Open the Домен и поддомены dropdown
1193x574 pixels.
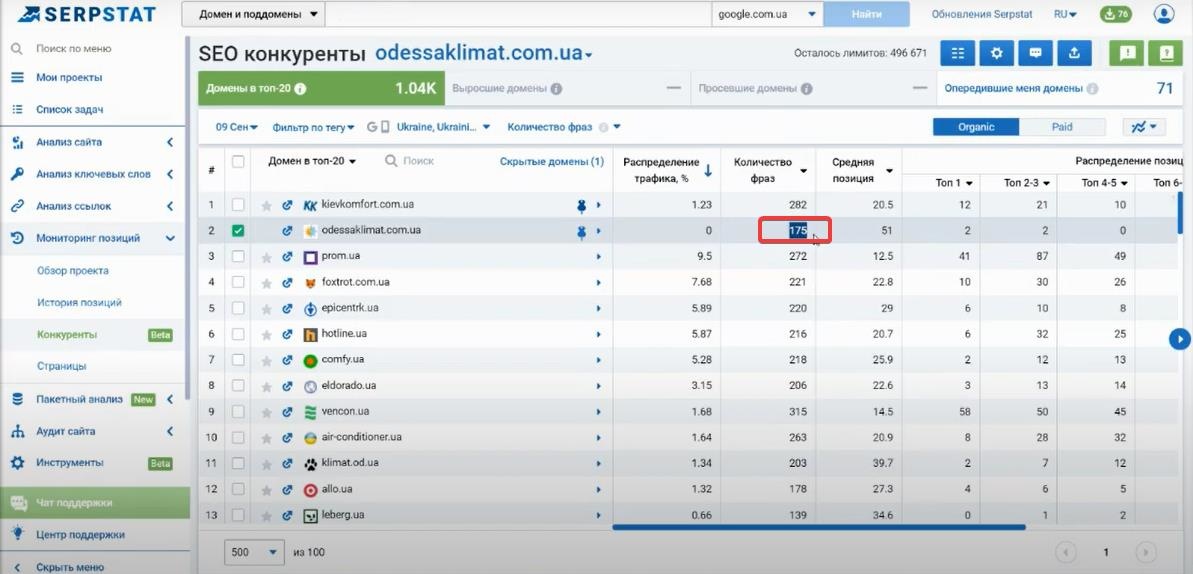(253, 14)
